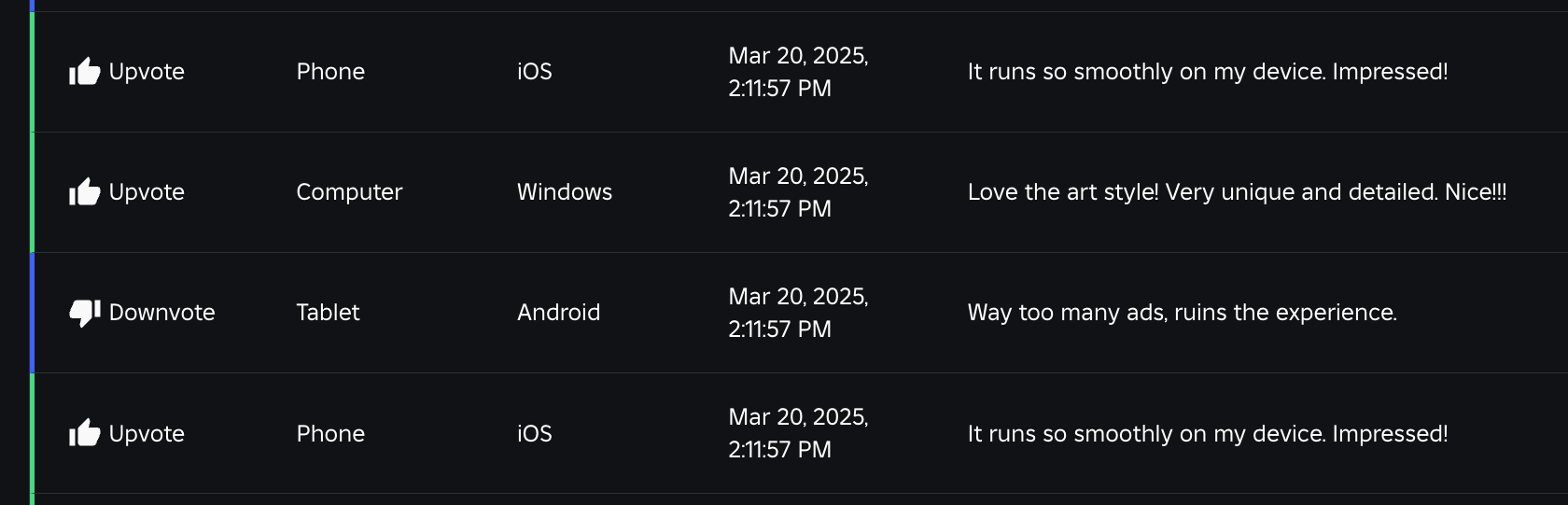This screenshot has height=505, width=1568.
Task: Click the timestamp in the bottom iOS row
Action: point(798,433)
